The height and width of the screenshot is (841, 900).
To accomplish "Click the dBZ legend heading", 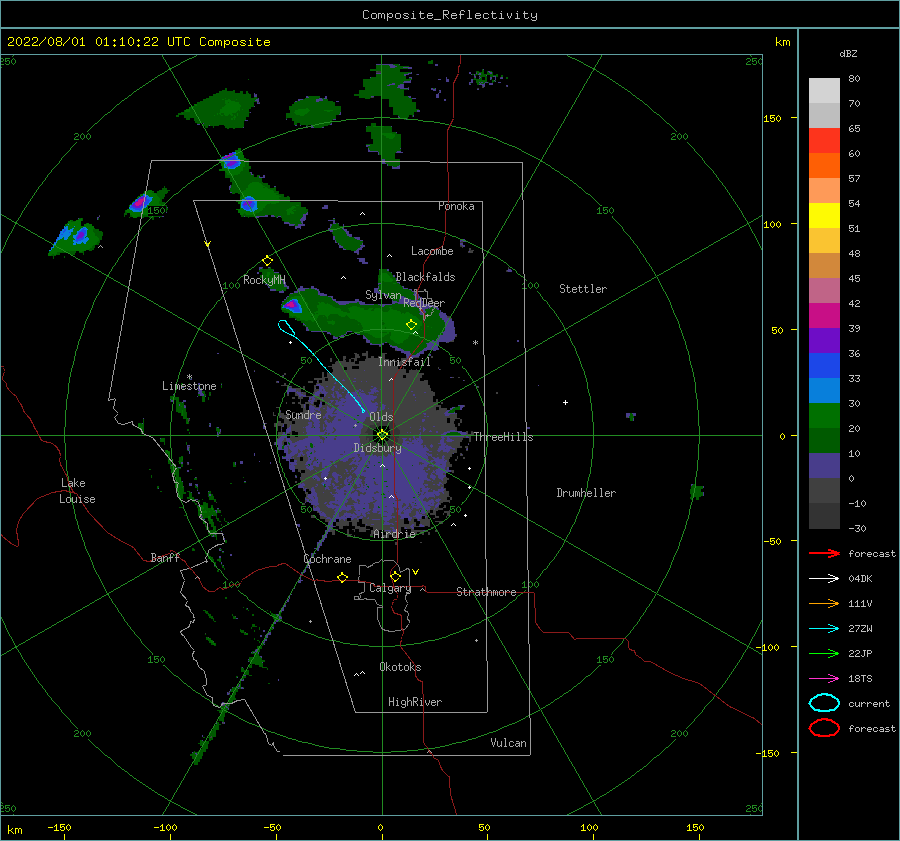I will pos(848,53).
